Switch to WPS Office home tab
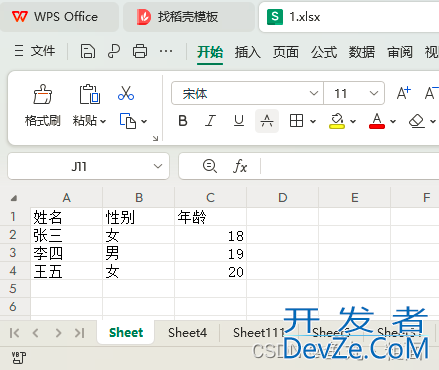This screenshot has width=439, height=370. click(59, 17)
